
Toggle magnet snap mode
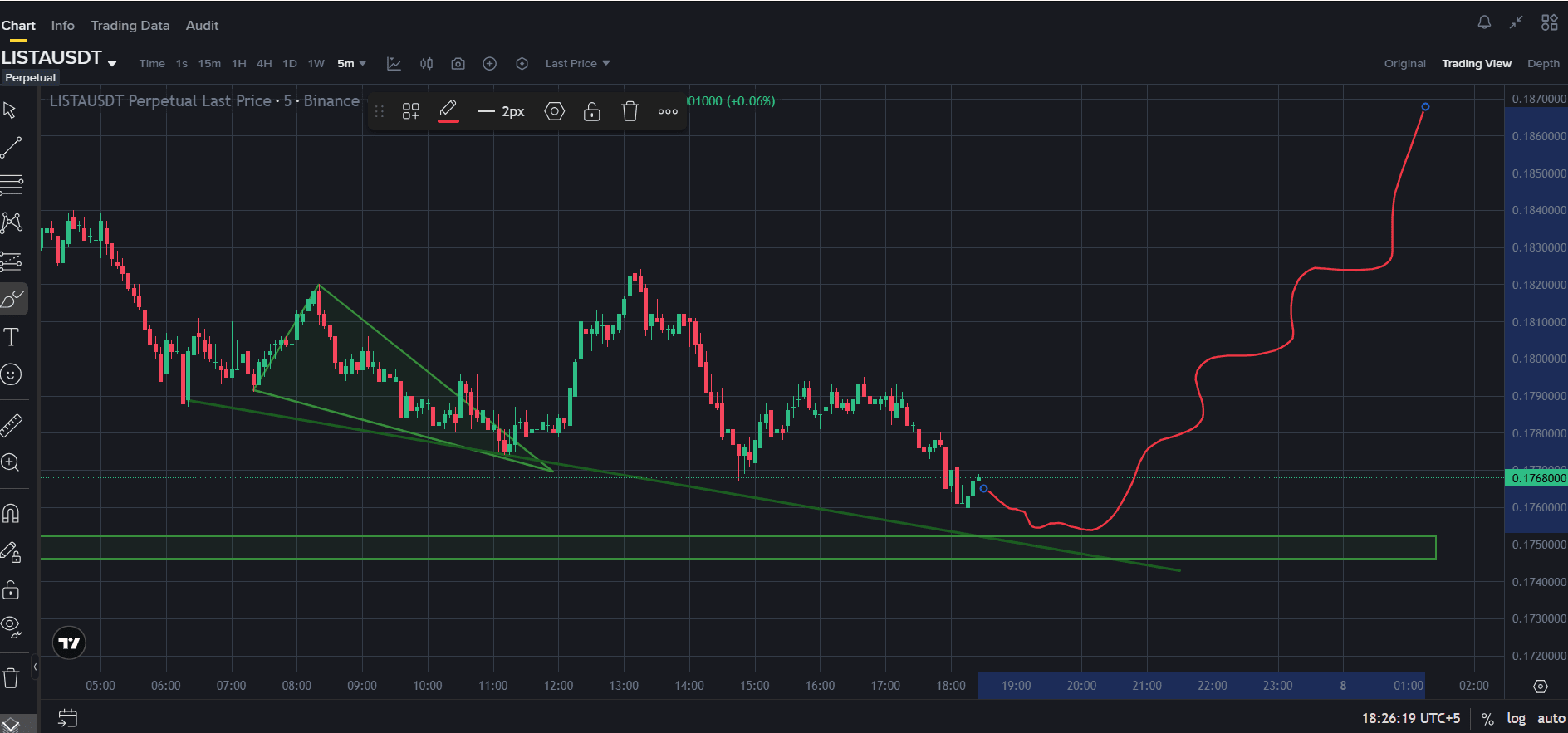(12, 514)
